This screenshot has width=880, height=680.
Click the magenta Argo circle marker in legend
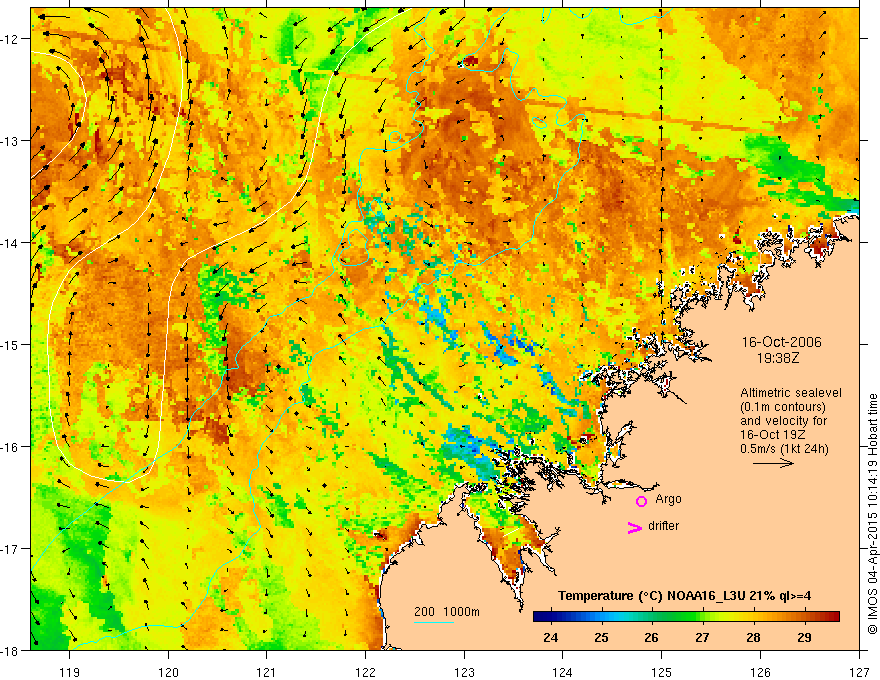(x=641, y=501)
